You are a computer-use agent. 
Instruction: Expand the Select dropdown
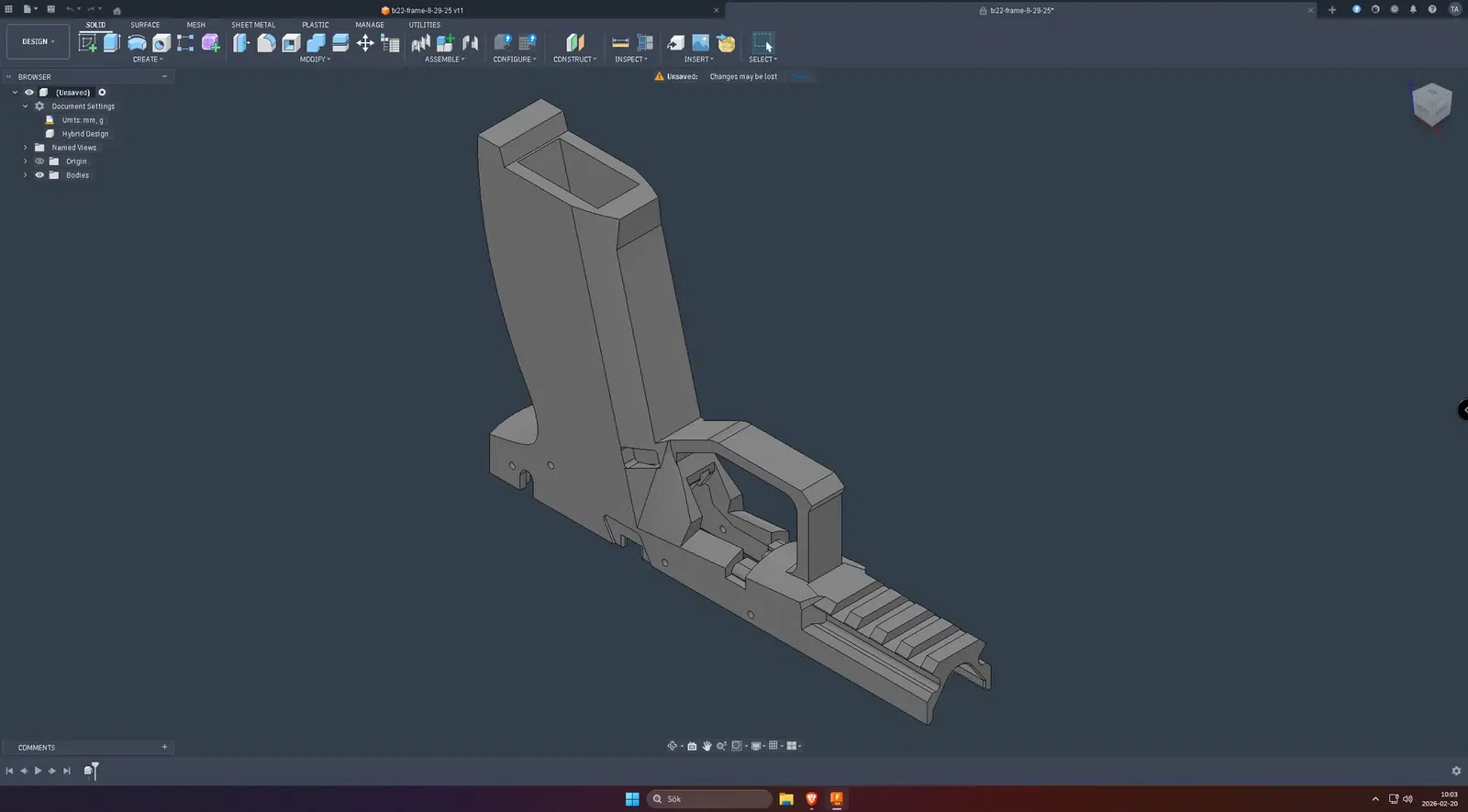(x=762, y=60)
